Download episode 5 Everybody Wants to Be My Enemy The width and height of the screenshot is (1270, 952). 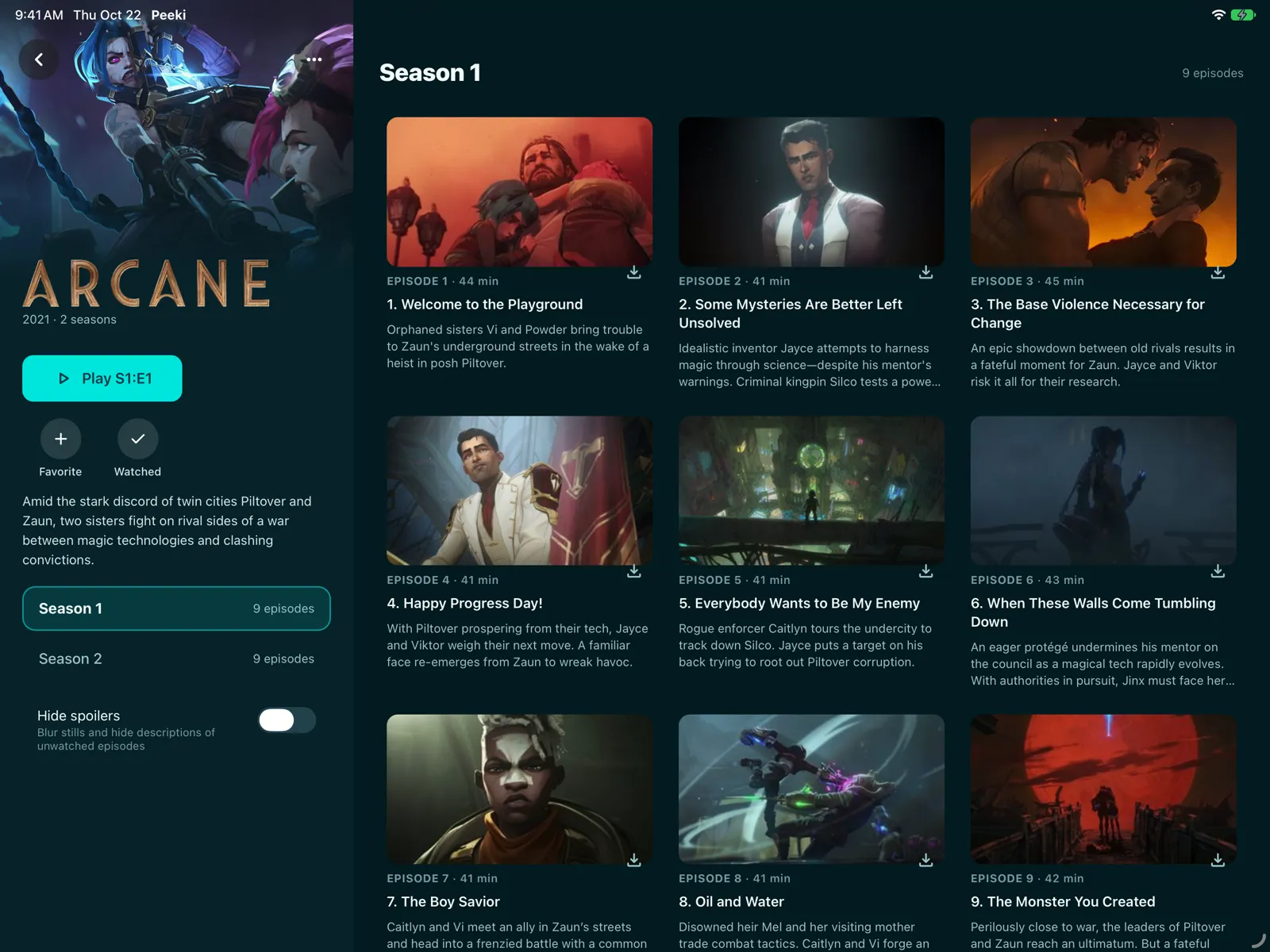click(926, 571)
